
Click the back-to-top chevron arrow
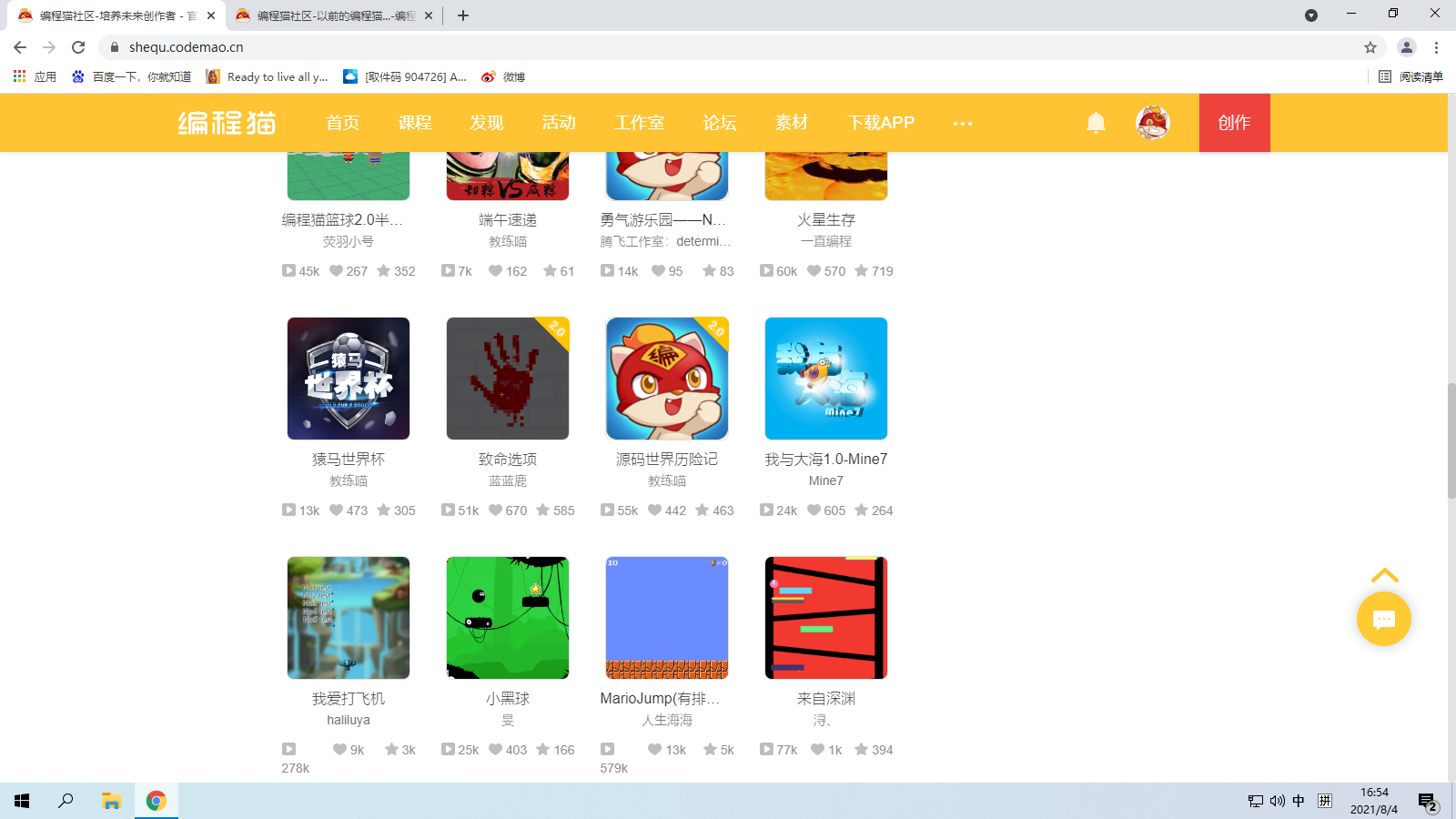click(x=1384, y=575)
